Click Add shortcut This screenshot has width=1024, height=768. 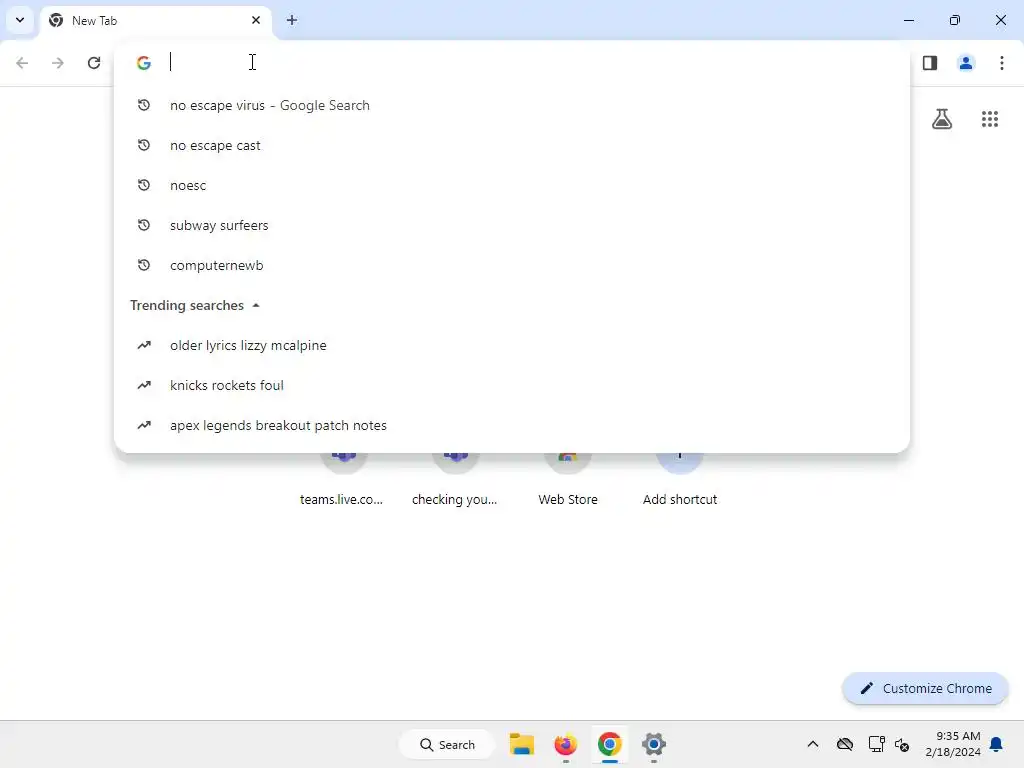click(680, 480)
